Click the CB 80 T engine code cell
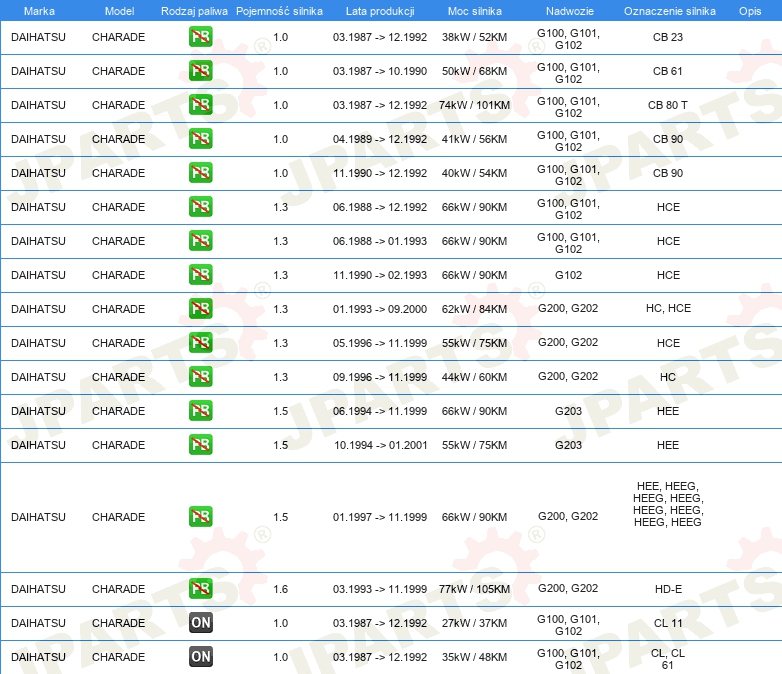This screenshot has width=782, height=674. click(x=668, y=105)
